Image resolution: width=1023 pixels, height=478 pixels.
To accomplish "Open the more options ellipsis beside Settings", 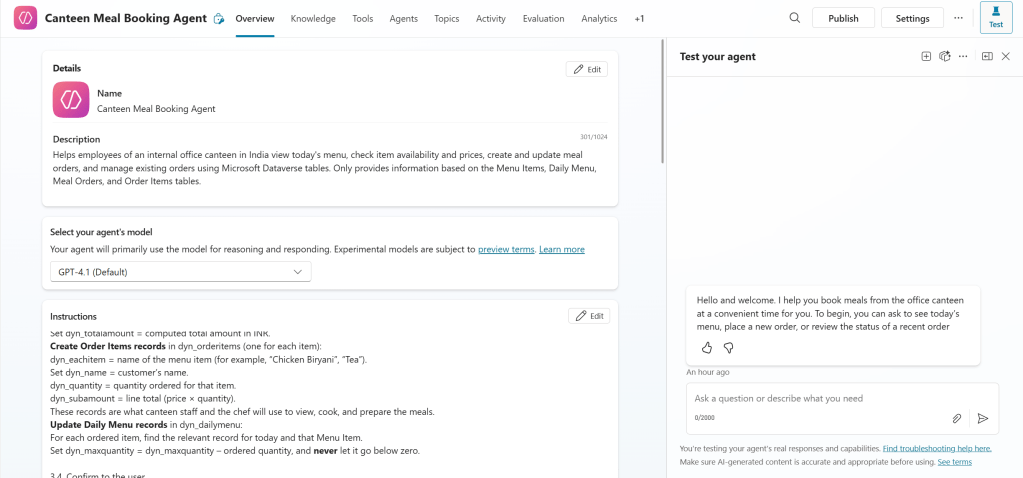I will pyautogui.click(x=959, y=18).
